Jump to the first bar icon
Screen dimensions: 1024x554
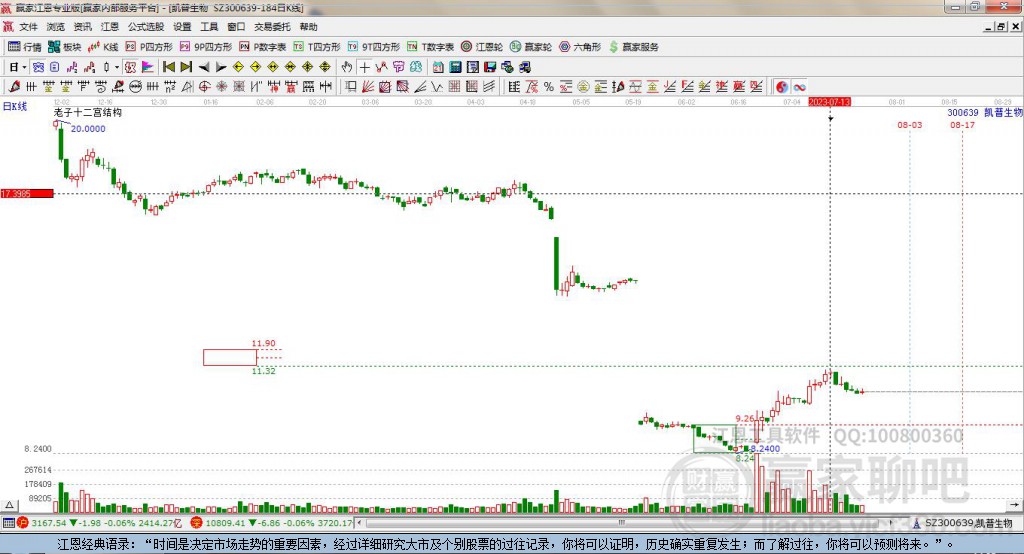pos(168,67)
